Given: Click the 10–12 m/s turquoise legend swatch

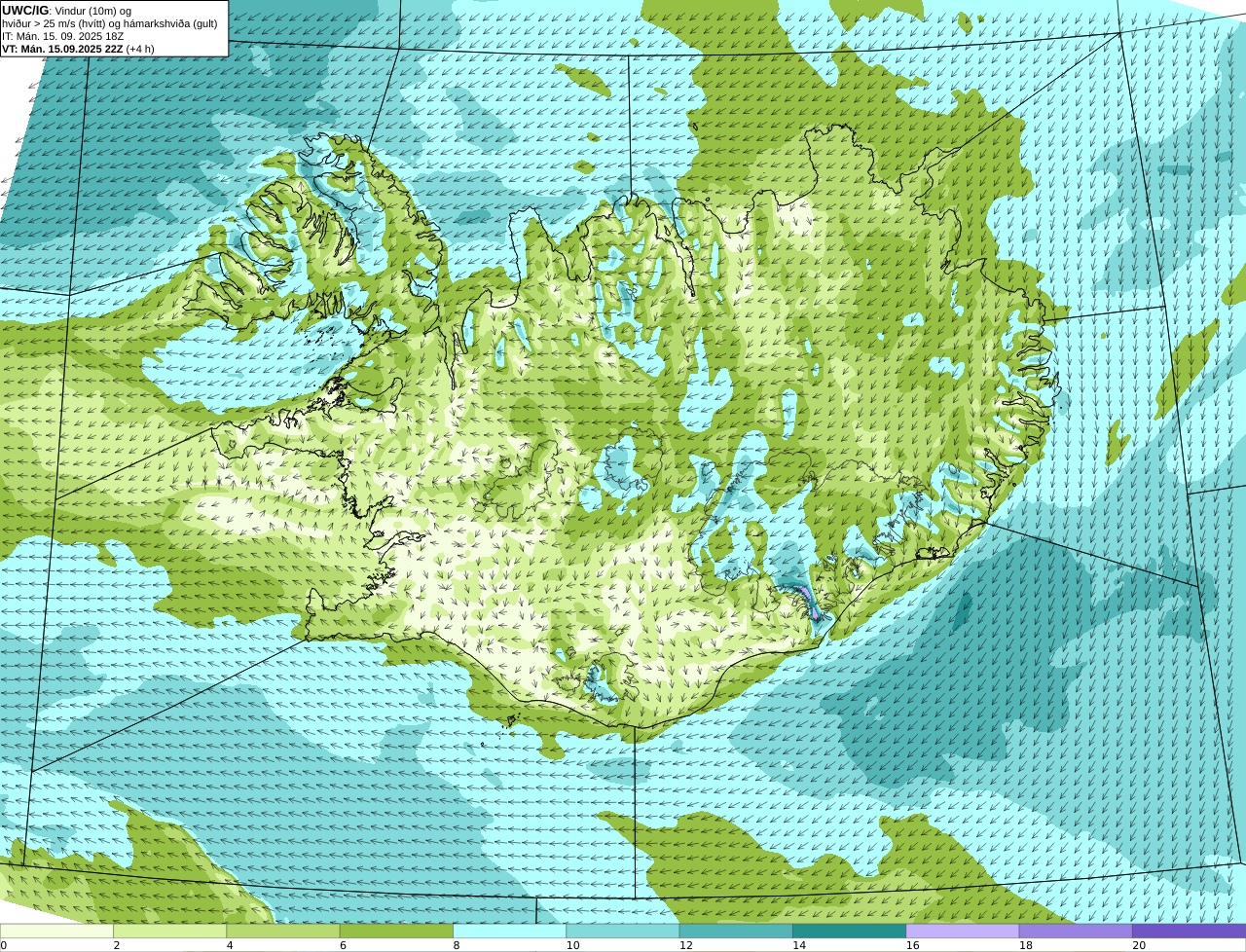Looking at the screenshot, I should coord(623,931).
